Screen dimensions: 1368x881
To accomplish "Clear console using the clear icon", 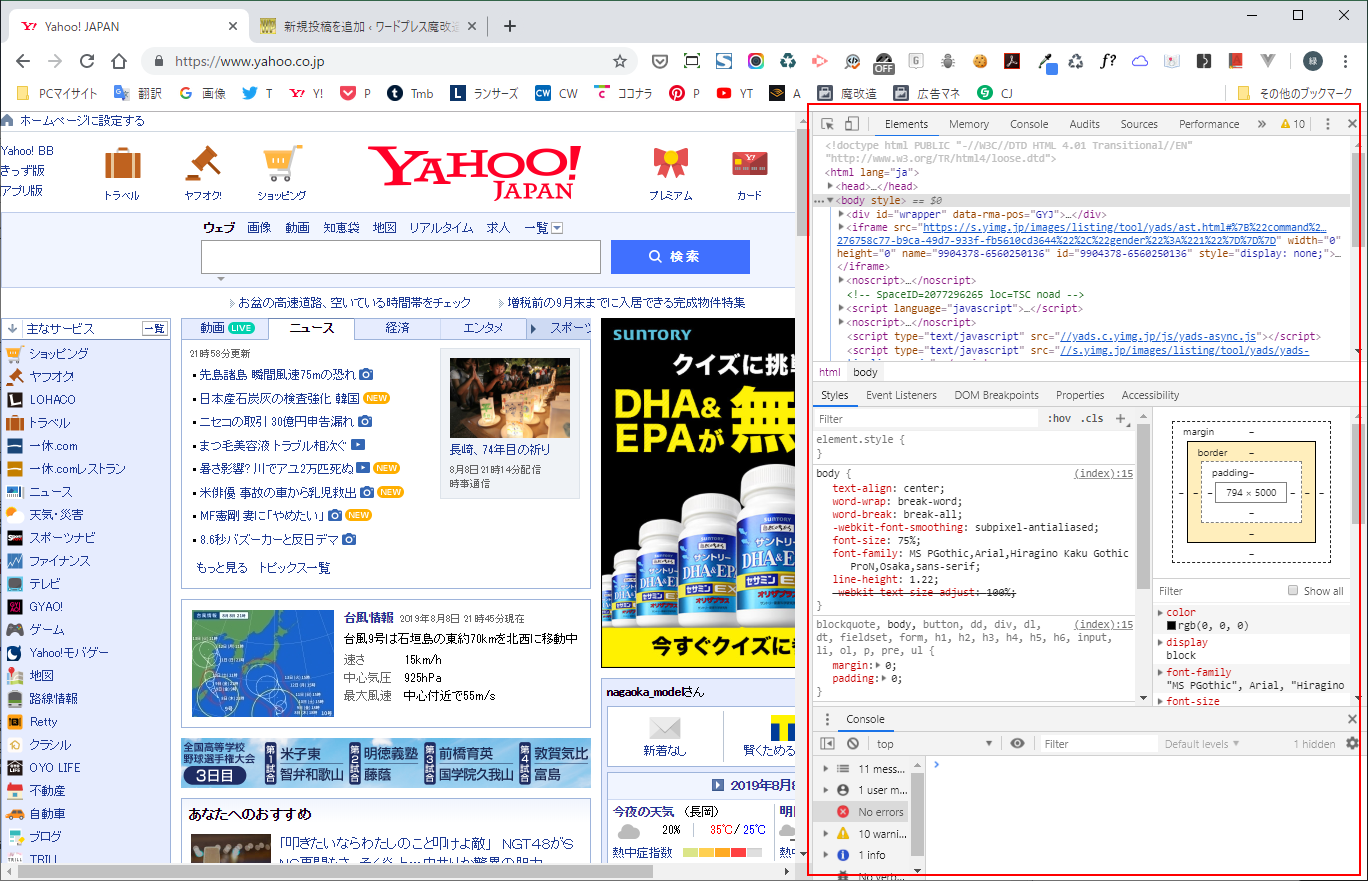I will tap(852, 744).
